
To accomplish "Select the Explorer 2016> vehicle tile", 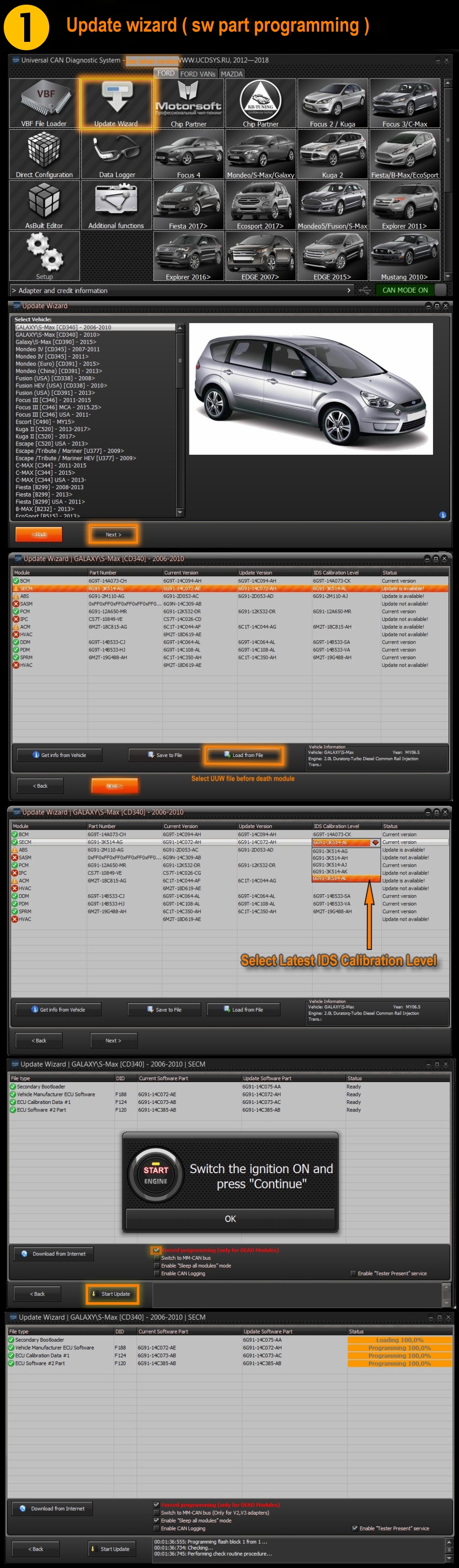I will 189,256.
